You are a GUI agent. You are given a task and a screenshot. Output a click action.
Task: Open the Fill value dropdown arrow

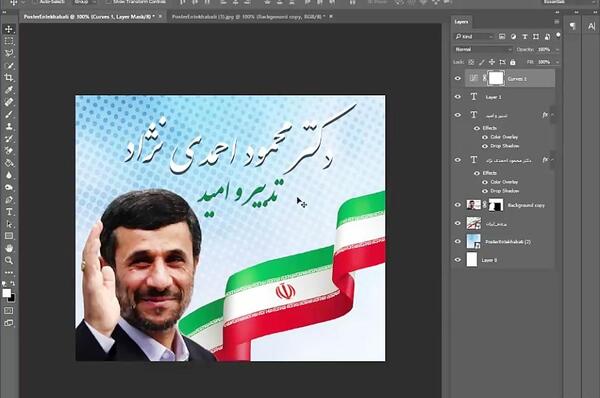(x=557, y=62)
